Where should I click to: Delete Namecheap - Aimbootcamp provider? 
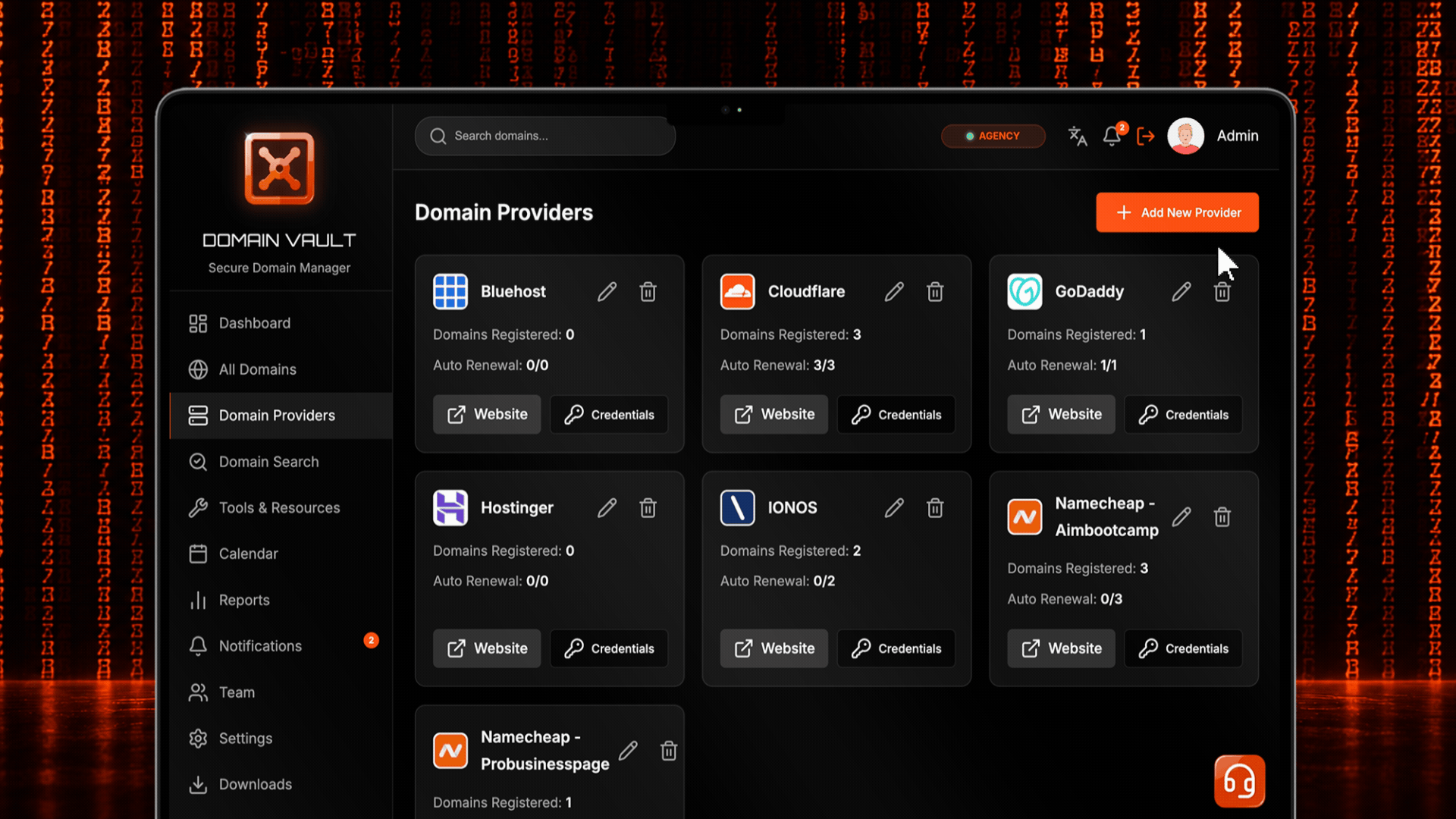(x=1222, y=517)
